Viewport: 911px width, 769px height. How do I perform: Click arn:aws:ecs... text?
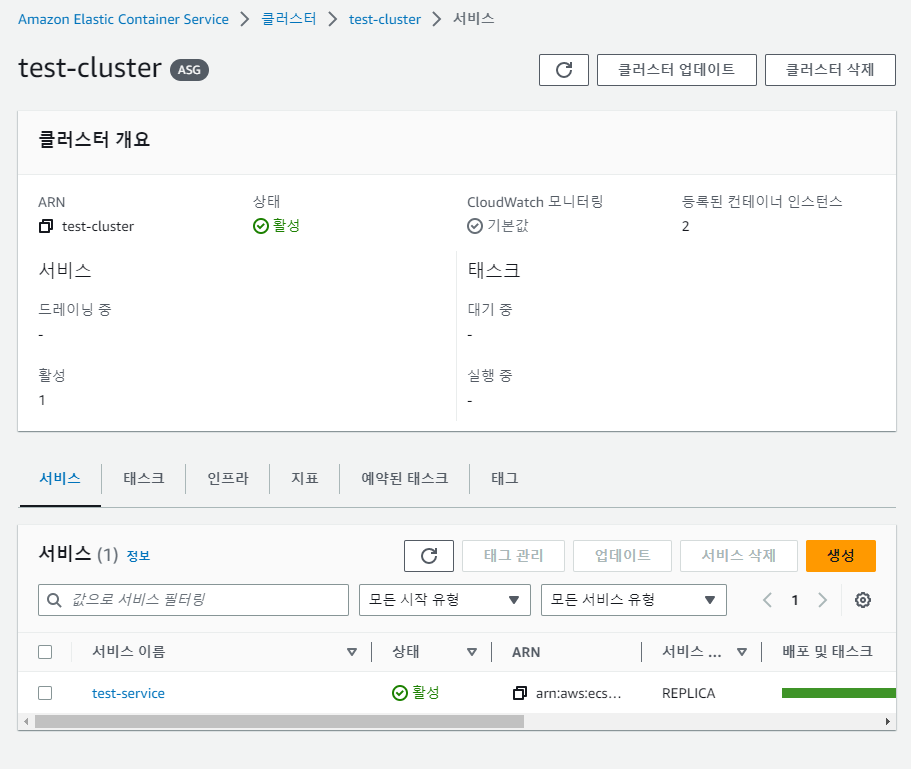point(578,693)
